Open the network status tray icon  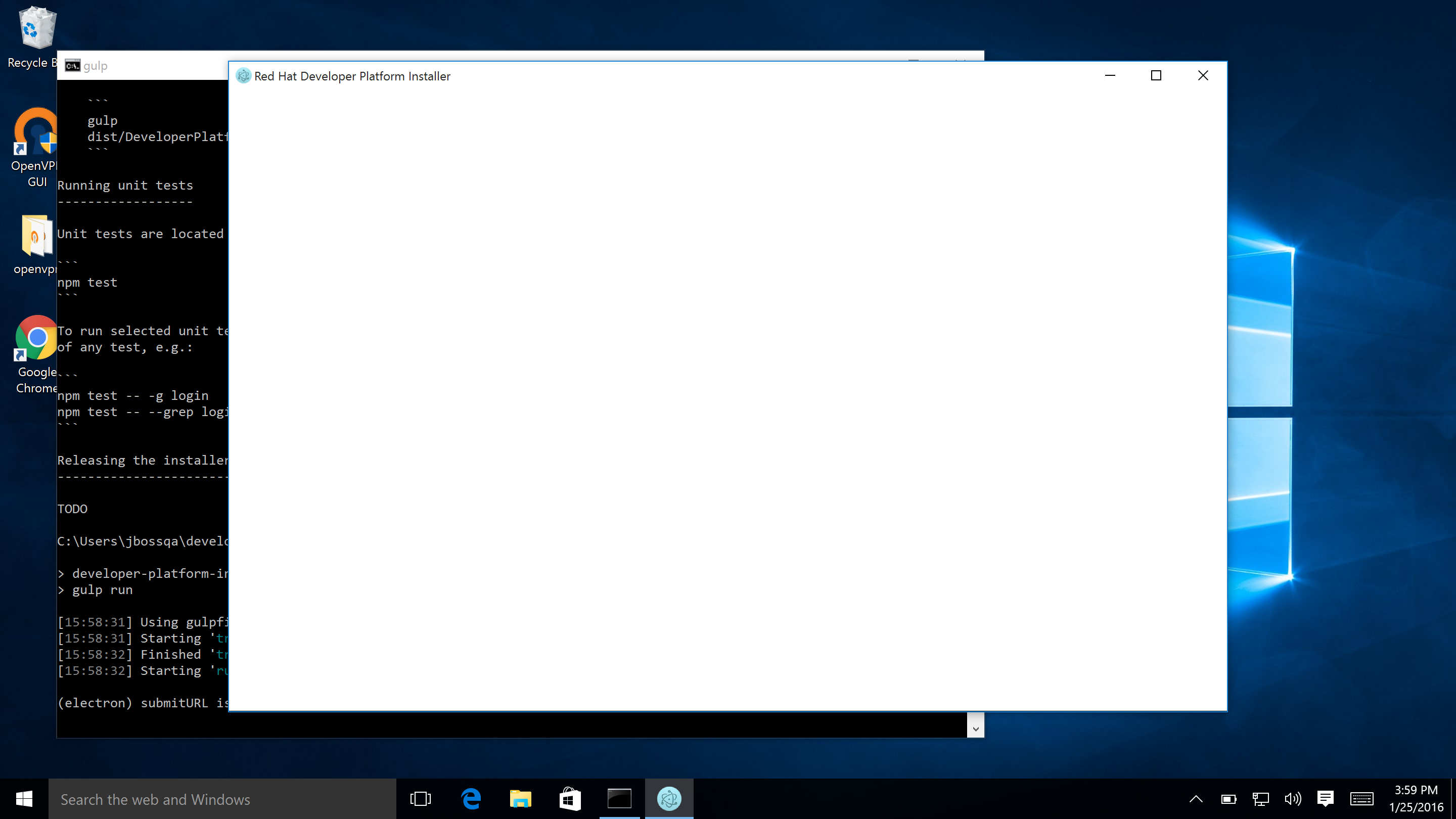pos(1260,799)
